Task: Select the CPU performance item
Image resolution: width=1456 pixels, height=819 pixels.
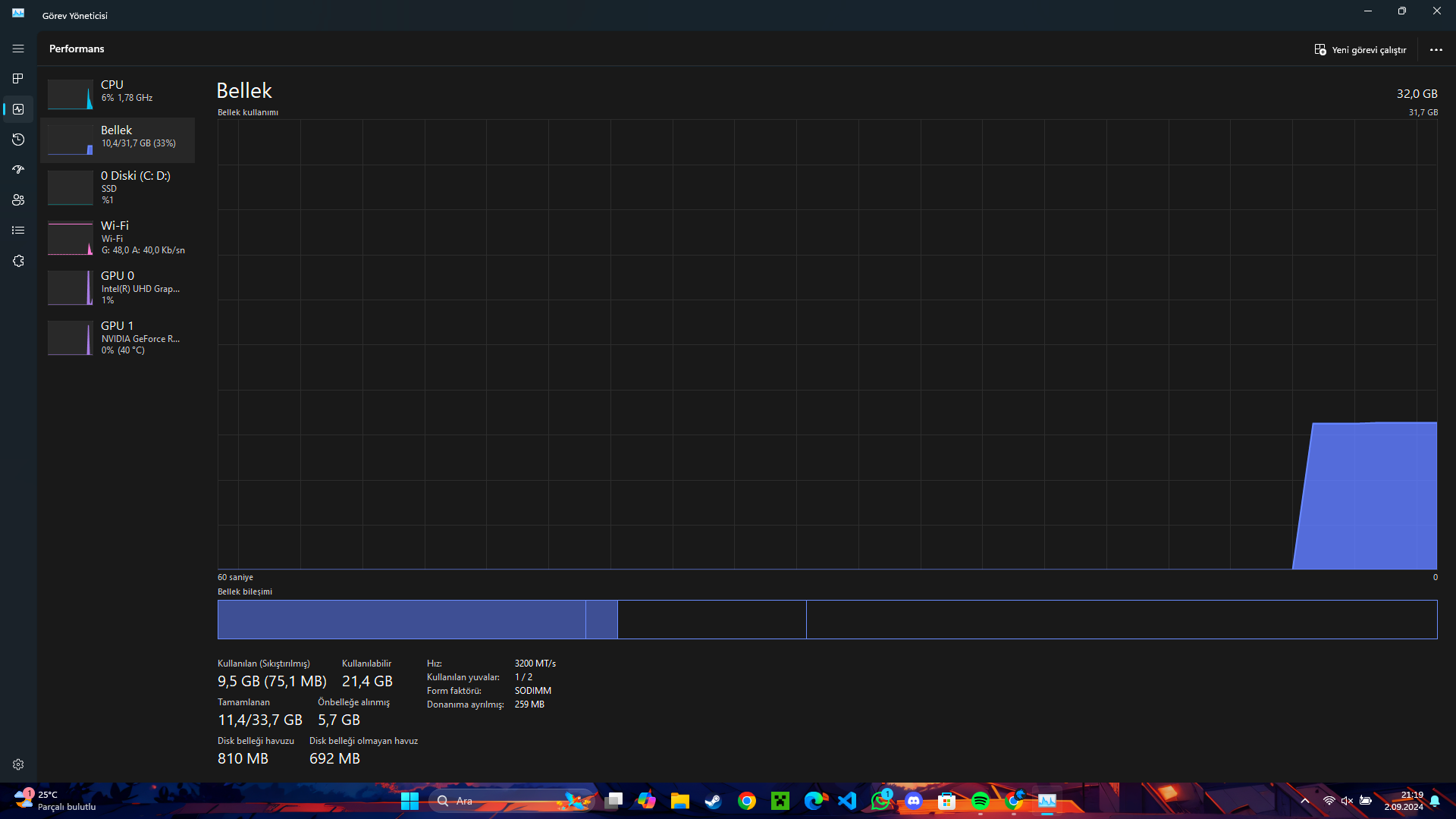Action: pyautogui.click(x=118, y=91)
